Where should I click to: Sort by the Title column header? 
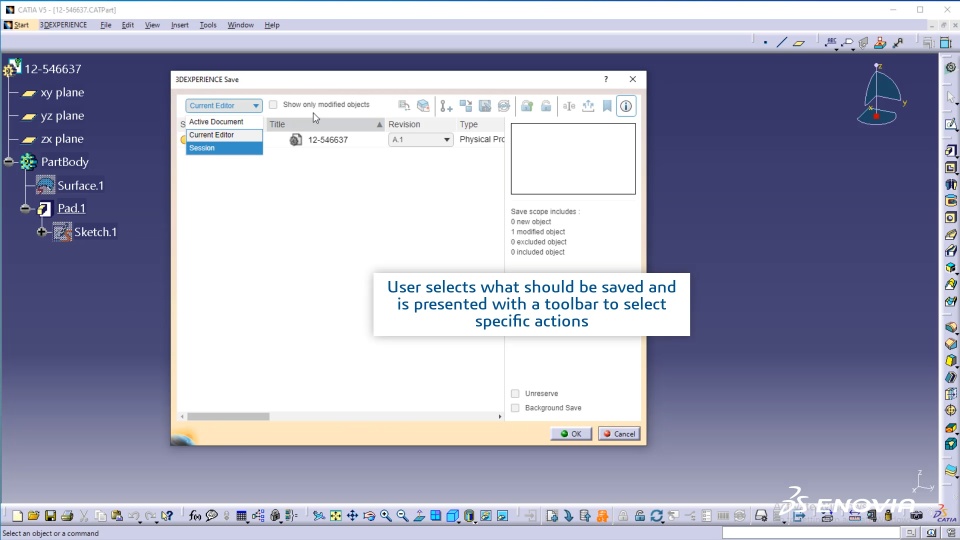pos(326,124)
